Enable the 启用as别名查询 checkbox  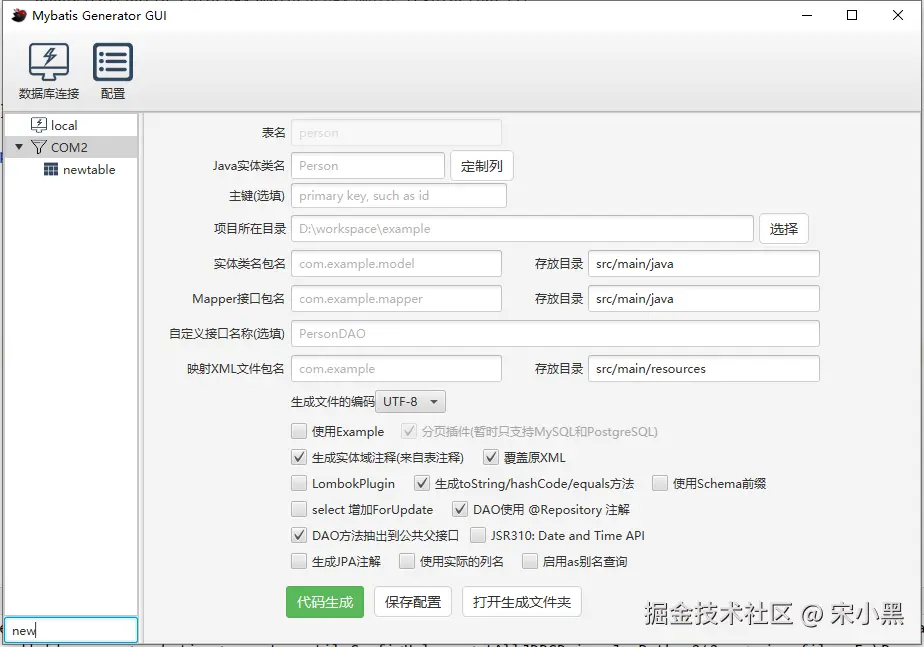pos(530,561)
